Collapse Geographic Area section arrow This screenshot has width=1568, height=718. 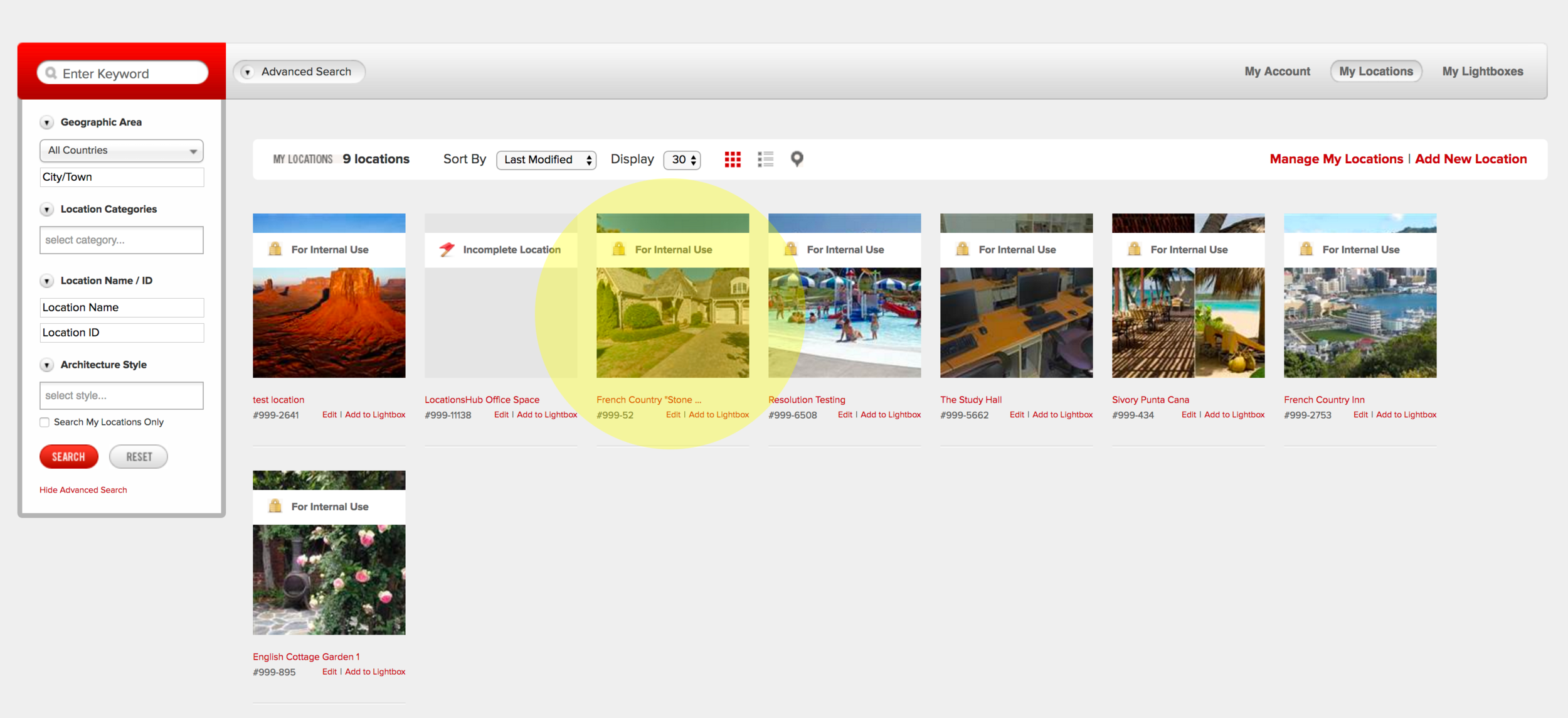tap(47, 122)
